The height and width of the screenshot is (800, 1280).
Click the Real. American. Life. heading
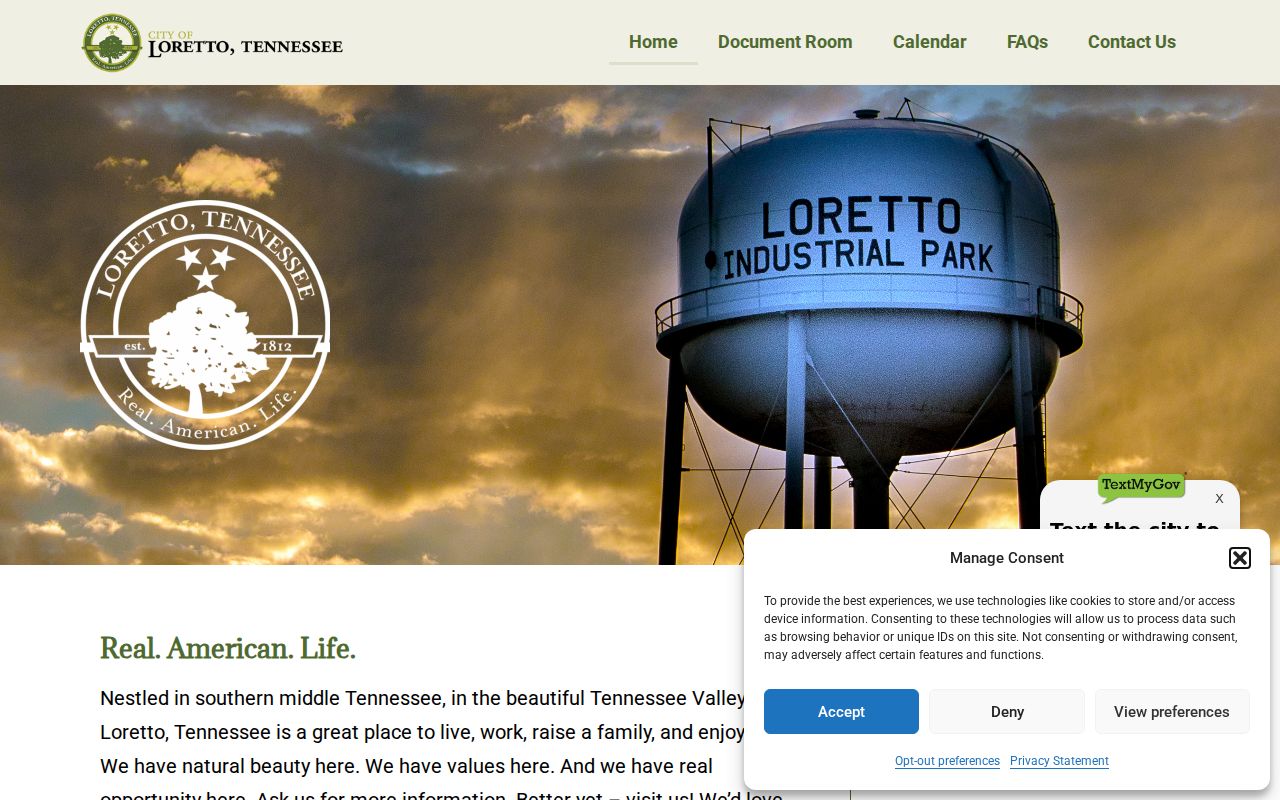(x=228, y=649)
